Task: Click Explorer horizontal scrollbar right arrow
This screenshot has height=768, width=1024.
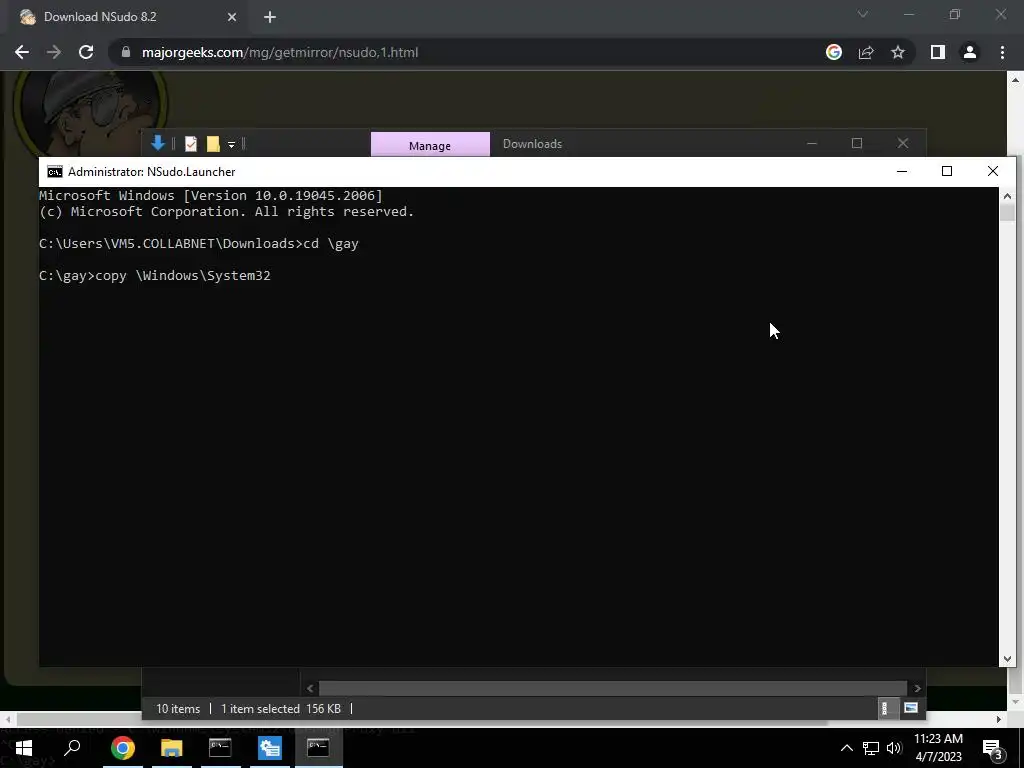Action: [917, 688]
